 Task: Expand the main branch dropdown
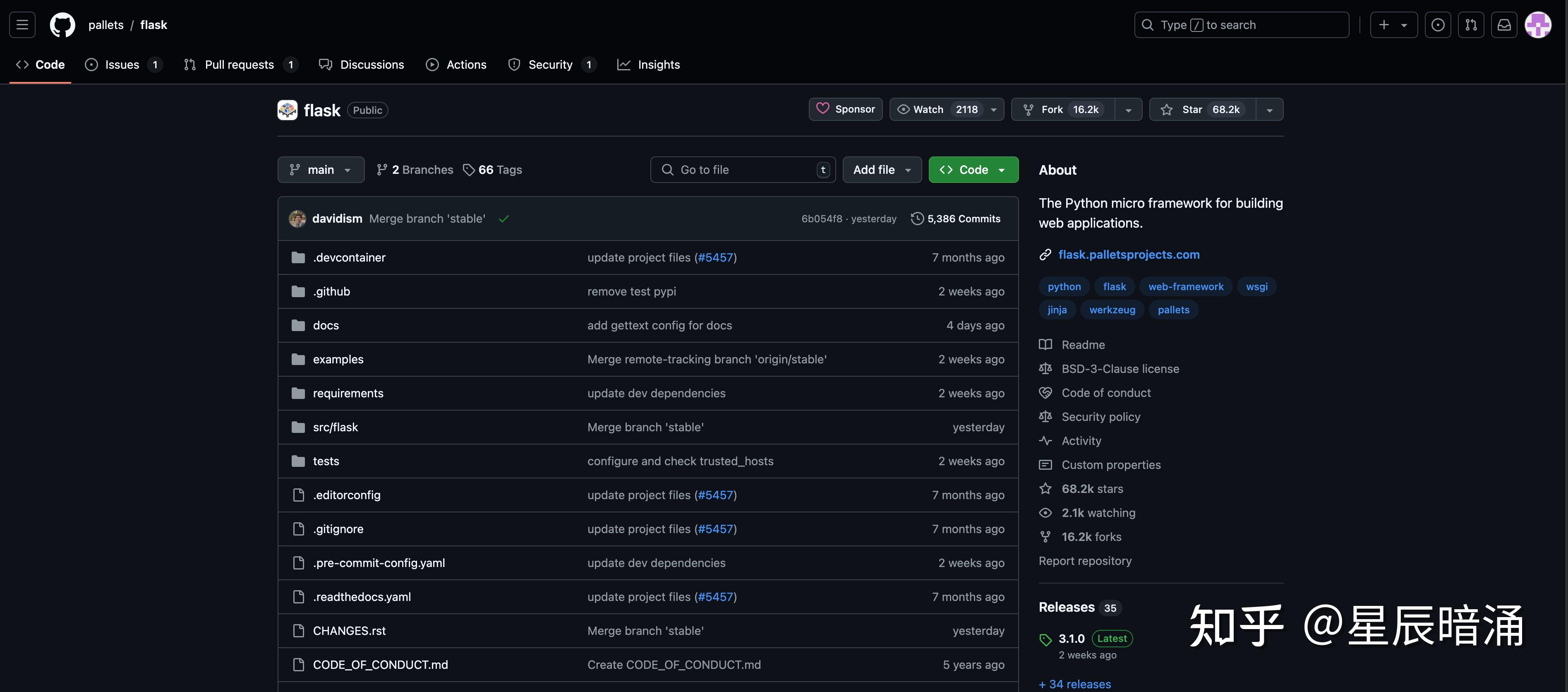tap(321, 170)
